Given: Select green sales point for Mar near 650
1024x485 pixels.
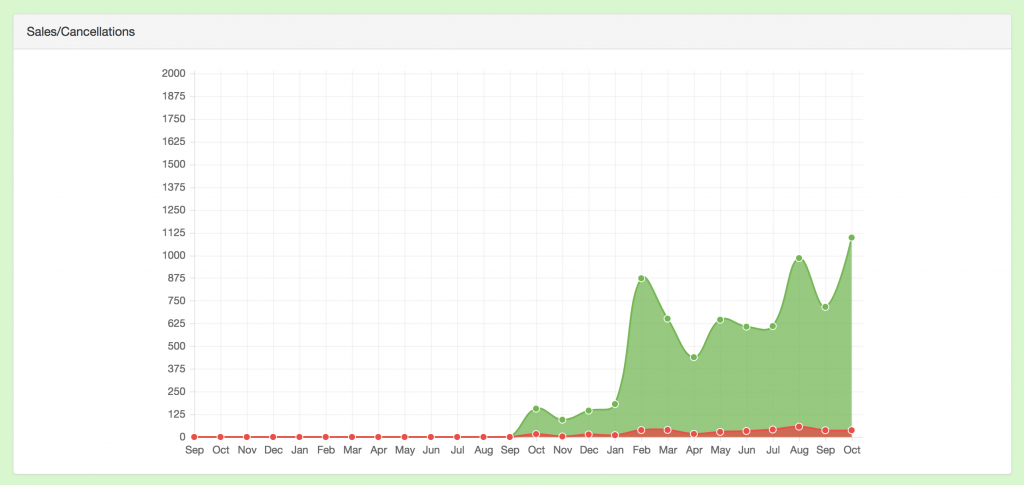Looking at the screenshot, I should click(x=667, y=319).
